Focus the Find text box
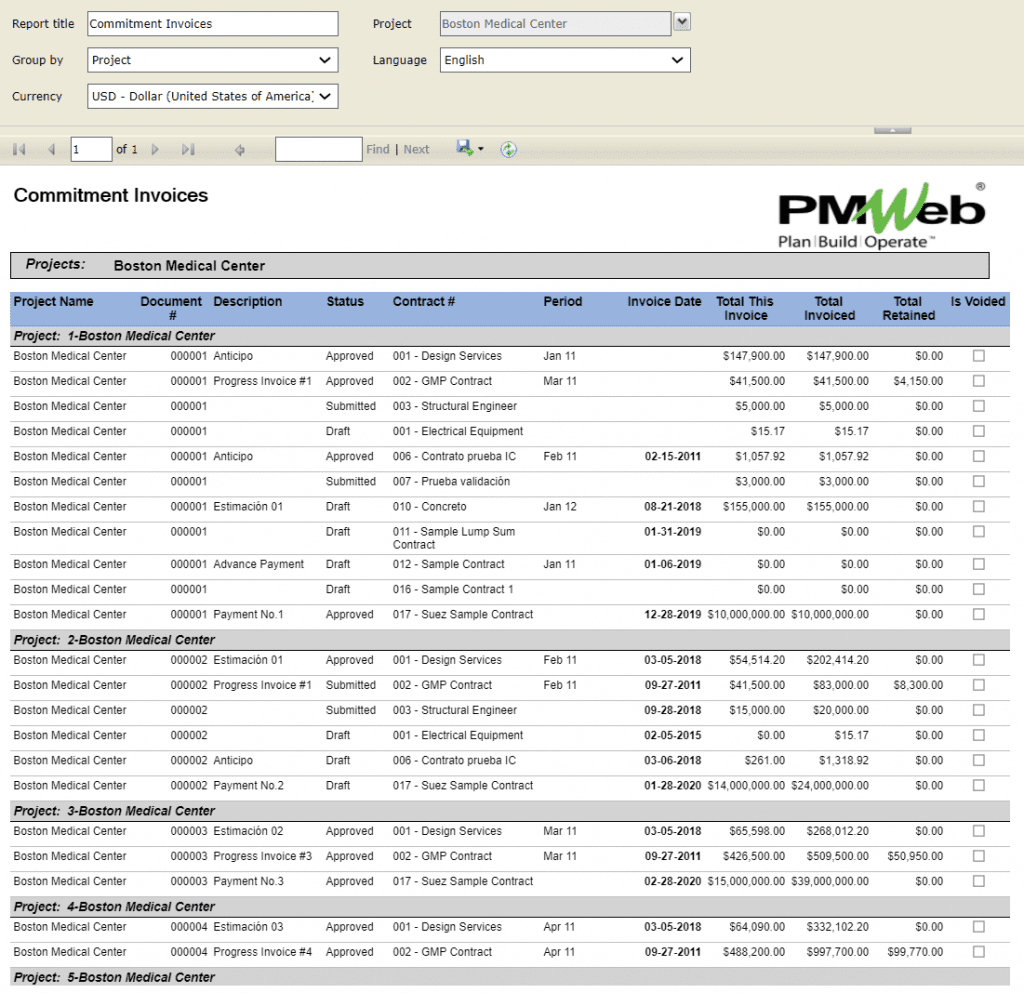The height and width of the screenshot is (993, 1024). click(x=318, y=150)
